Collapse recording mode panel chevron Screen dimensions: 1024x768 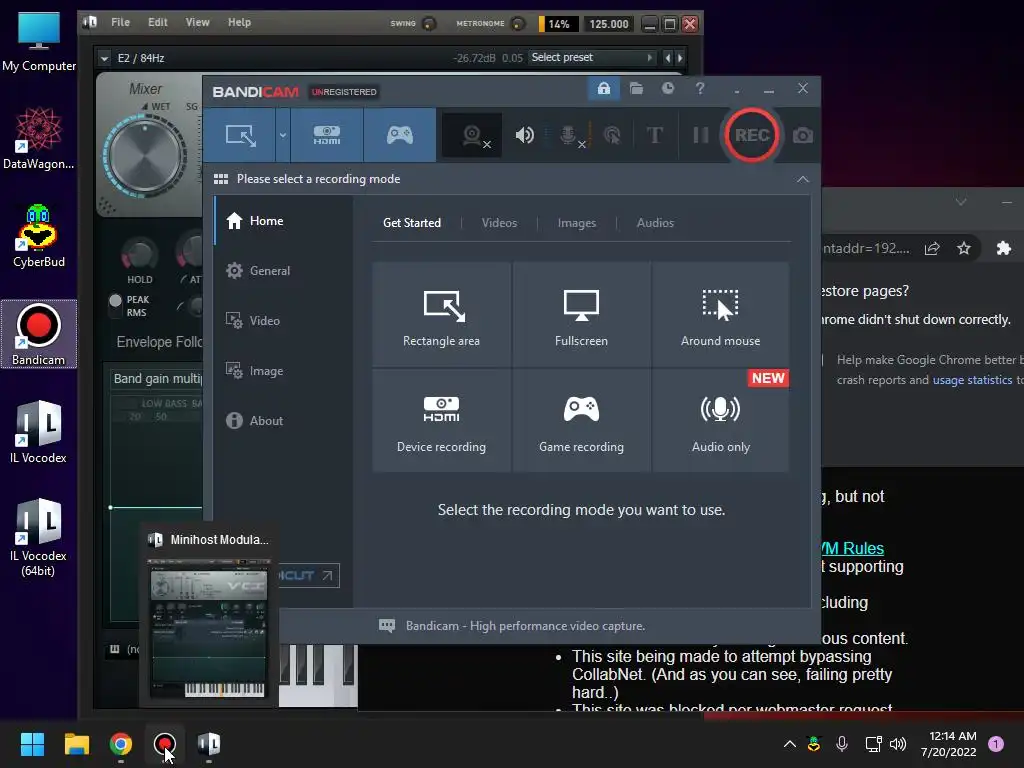(803, 179)
